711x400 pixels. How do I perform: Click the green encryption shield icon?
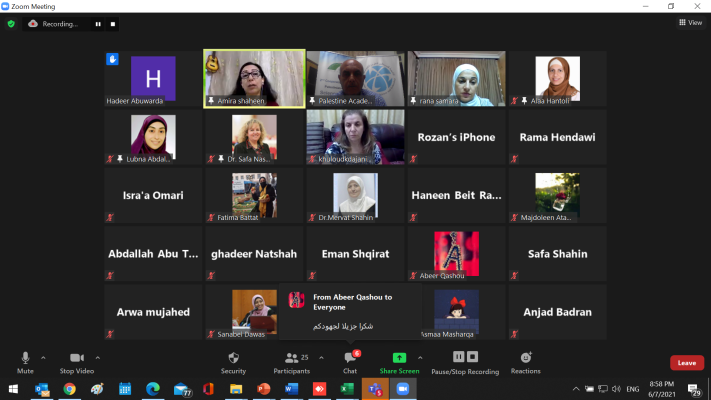[x=11, y=23]
